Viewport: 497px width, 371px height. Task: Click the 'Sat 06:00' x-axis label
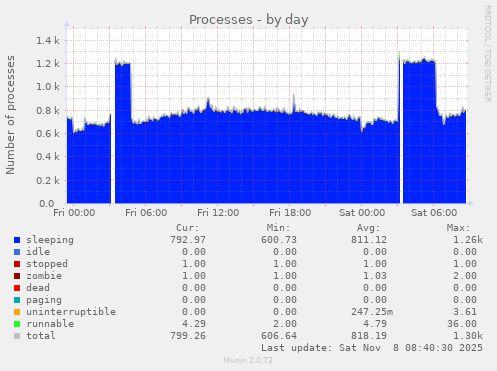pyautogui.click(x=434, y=213)
